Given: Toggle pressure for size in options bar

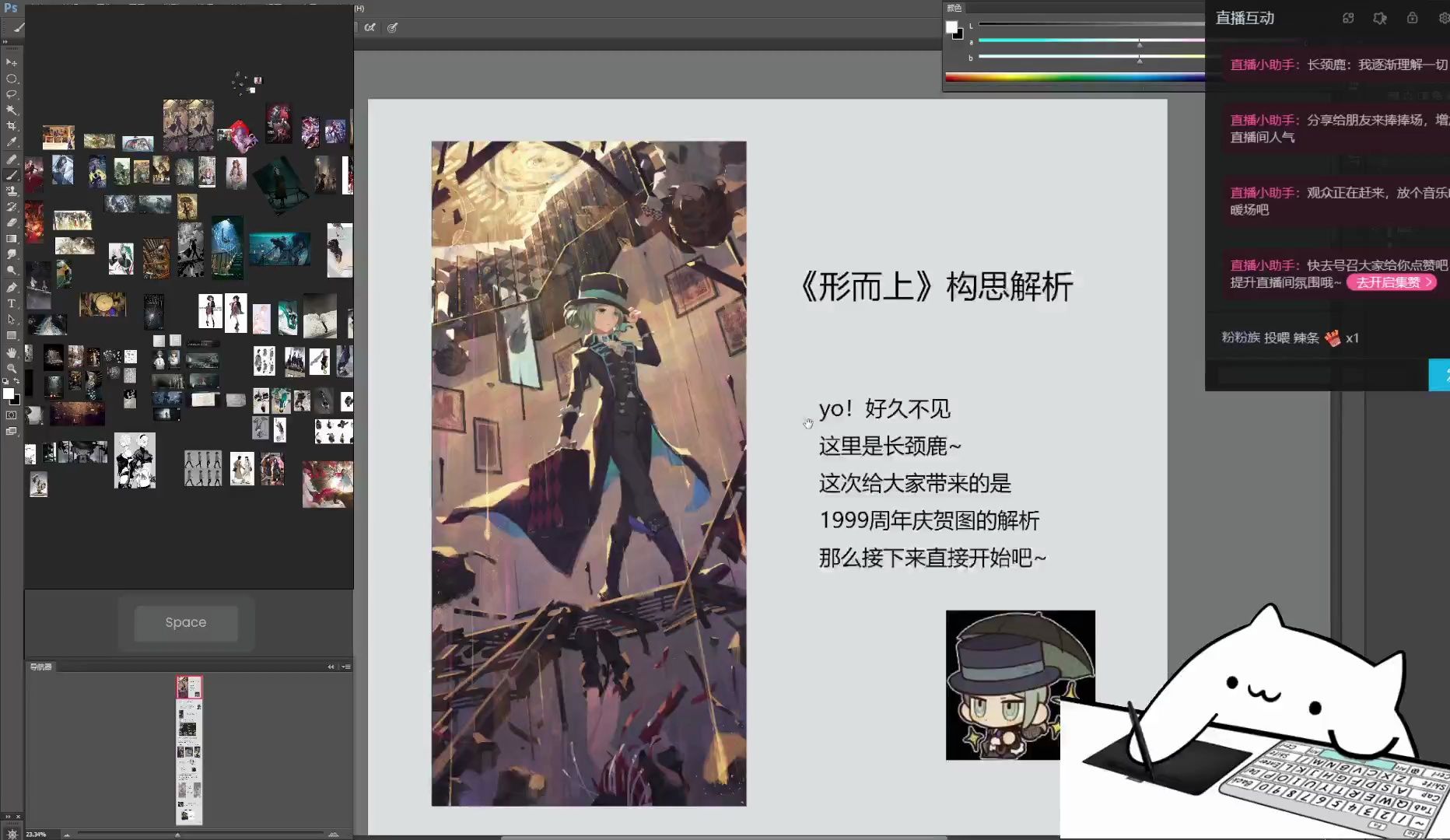Looking at the screenshot, I should (x=393, y=27).
